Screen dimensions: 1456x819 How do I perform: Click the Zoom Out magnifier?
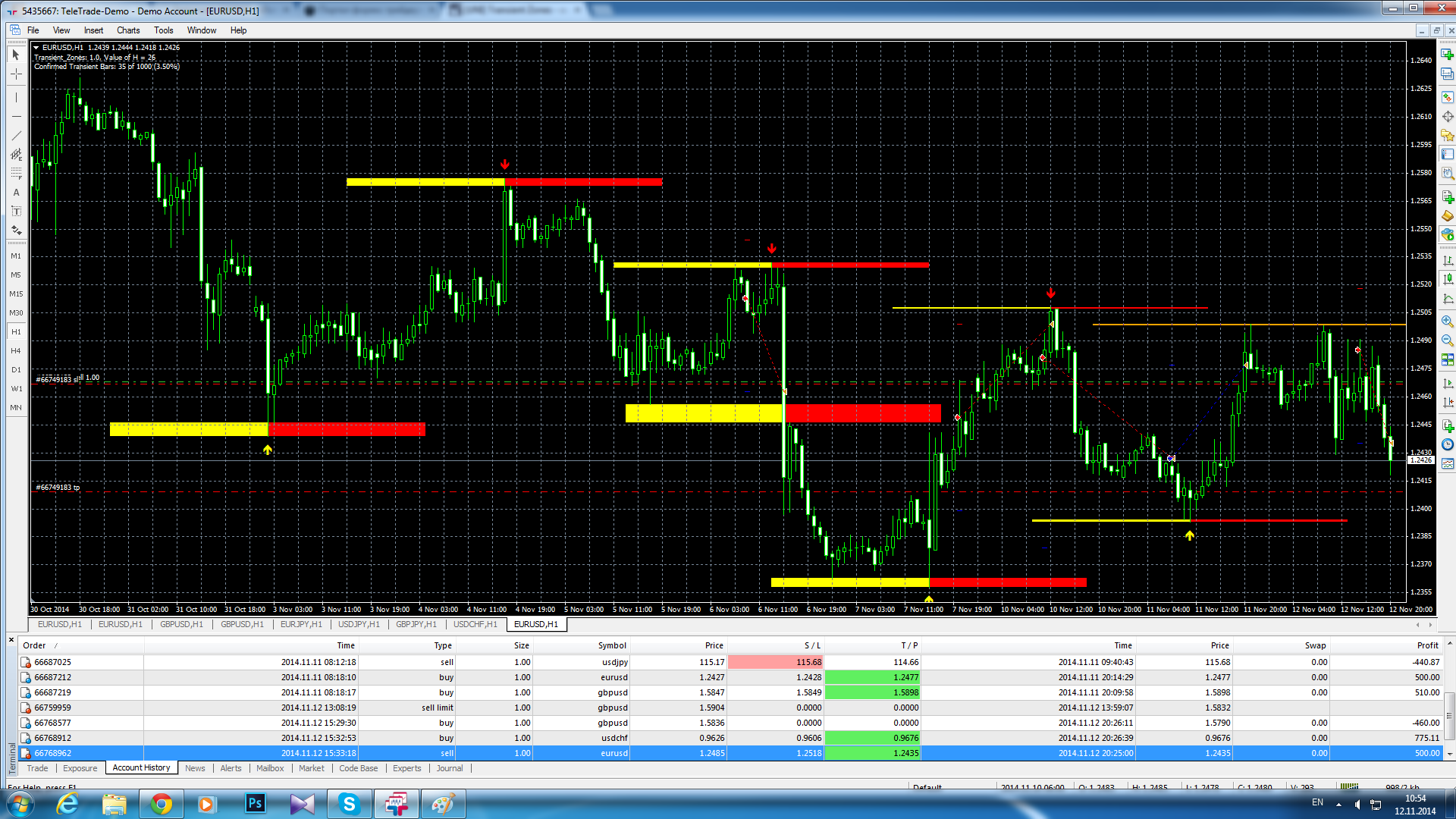(x=1448, y=340)
